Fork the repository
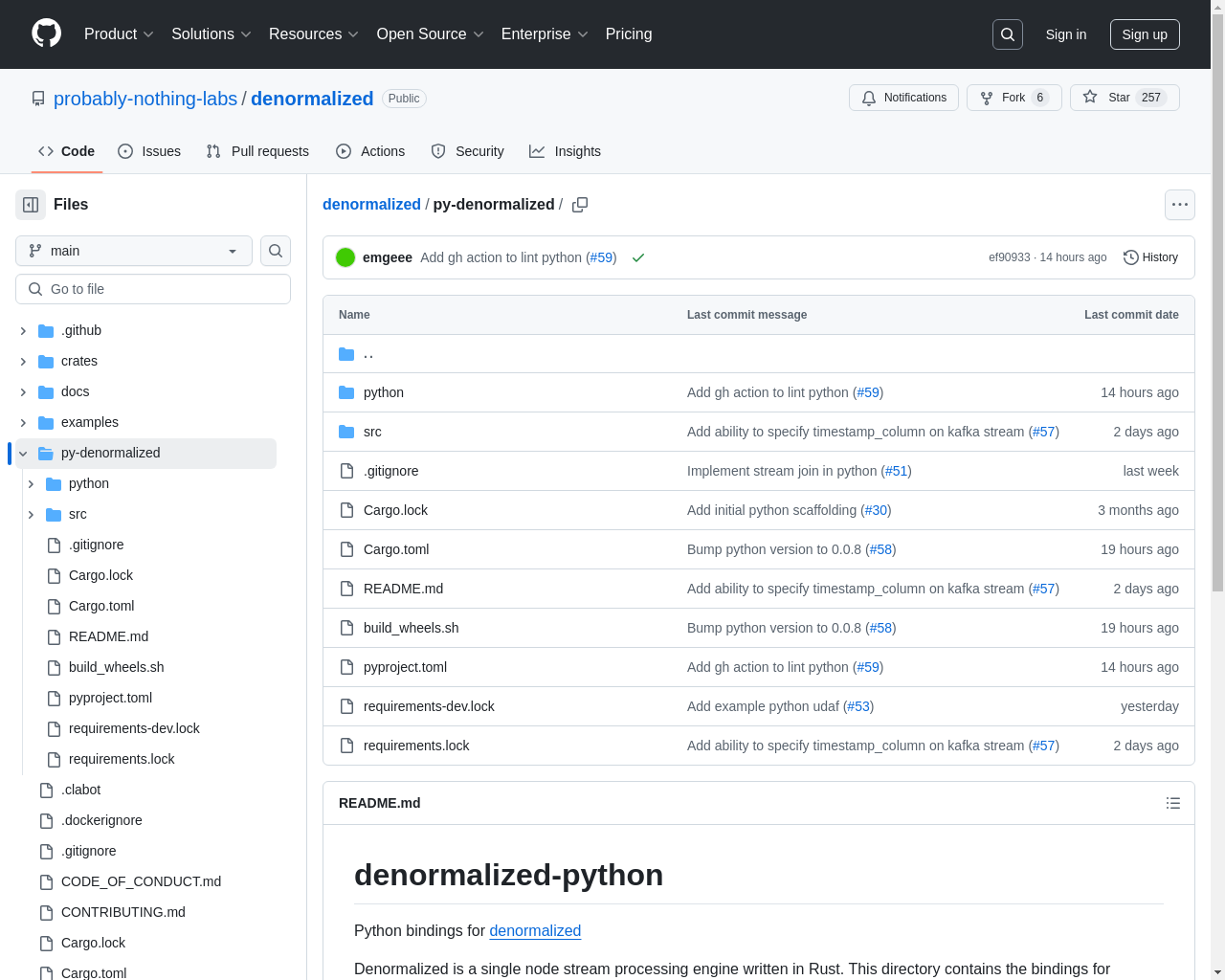 pos(1013,98)
